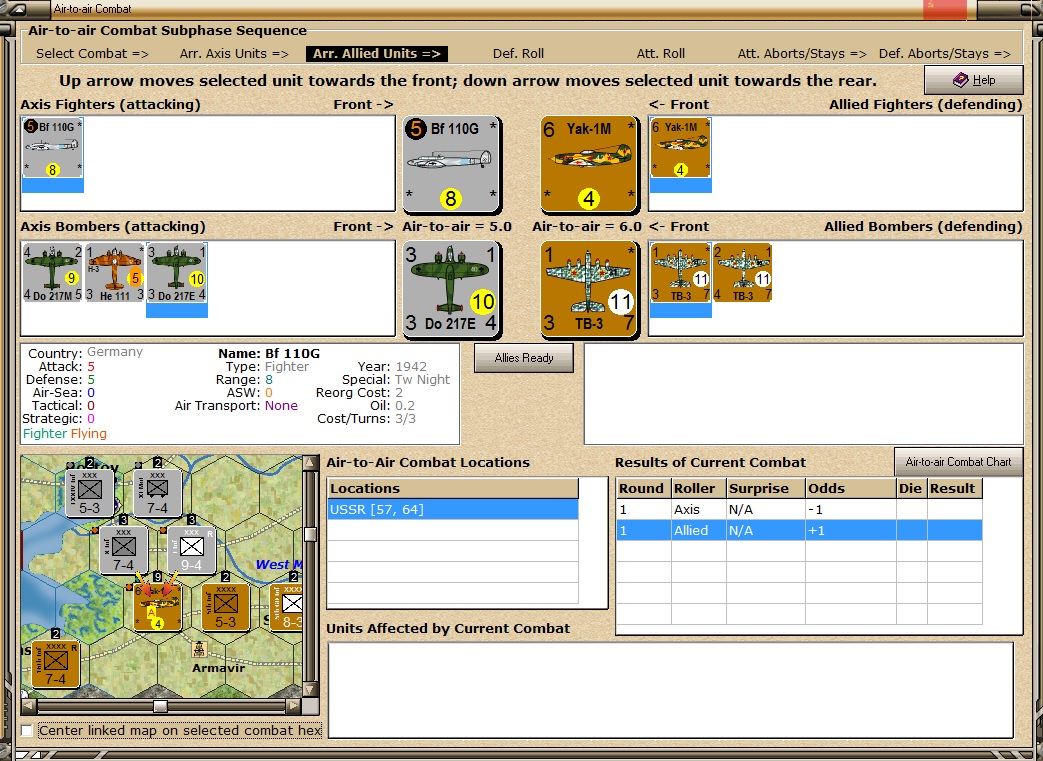Click the Surprise column header
This screenshot has height=761, width=1043.
(766, 488)
